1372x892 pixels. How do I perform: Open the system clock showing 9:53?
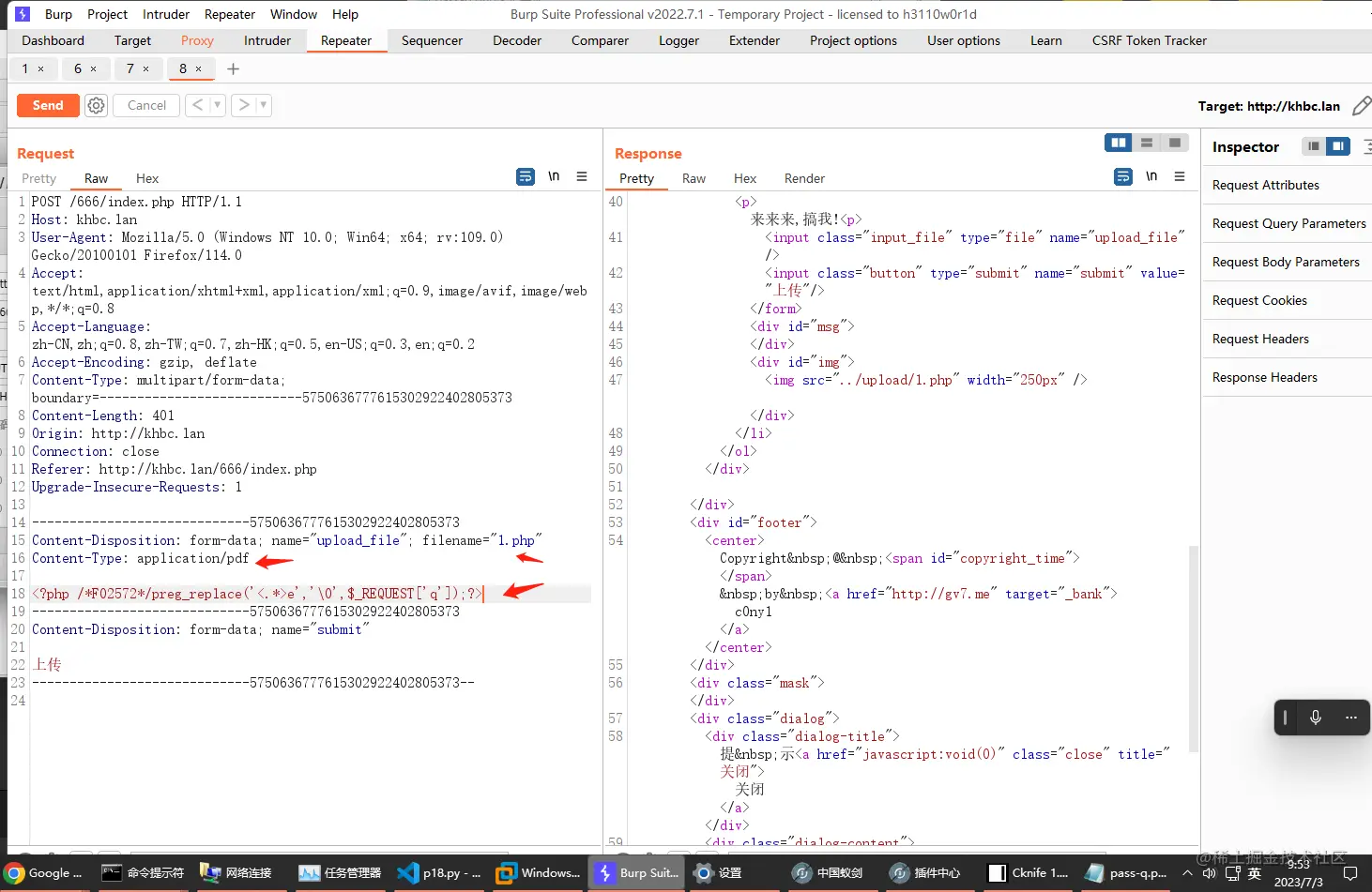click(x=1298, y=873)
